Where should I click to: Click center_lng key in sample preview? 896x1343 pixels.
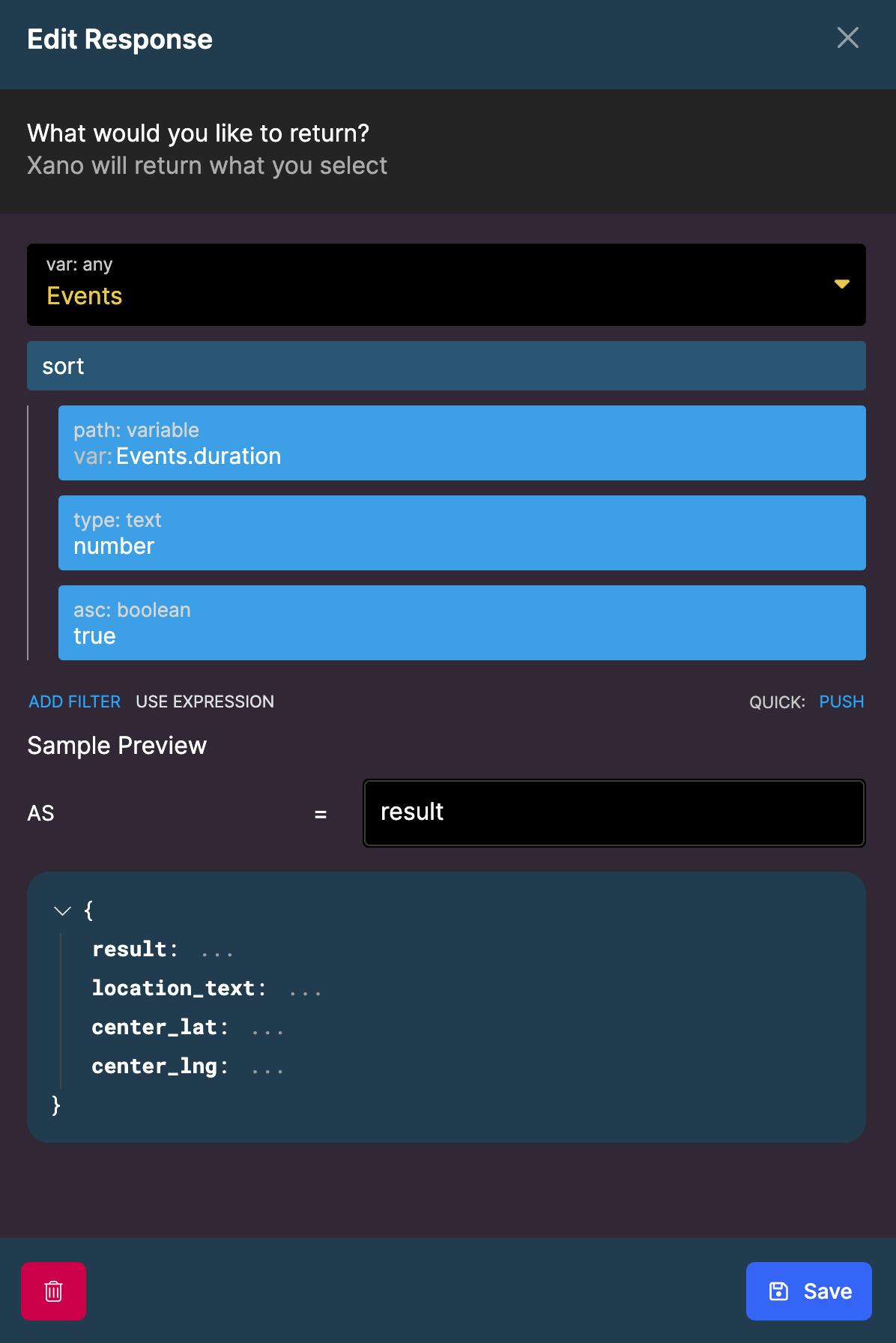point(154,1066)
